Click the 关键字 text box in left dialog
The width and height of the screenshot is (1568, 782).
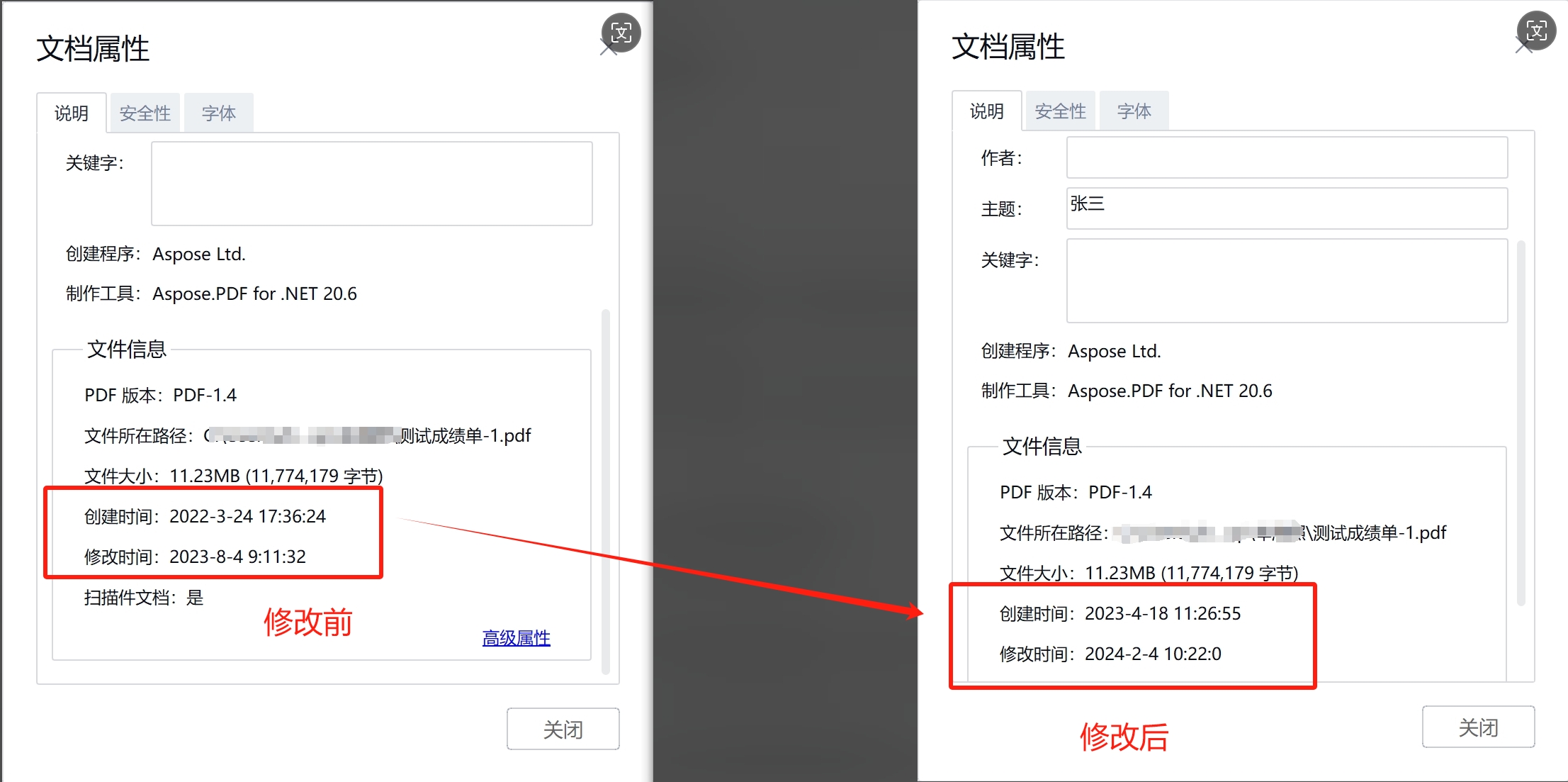[371, 184]
